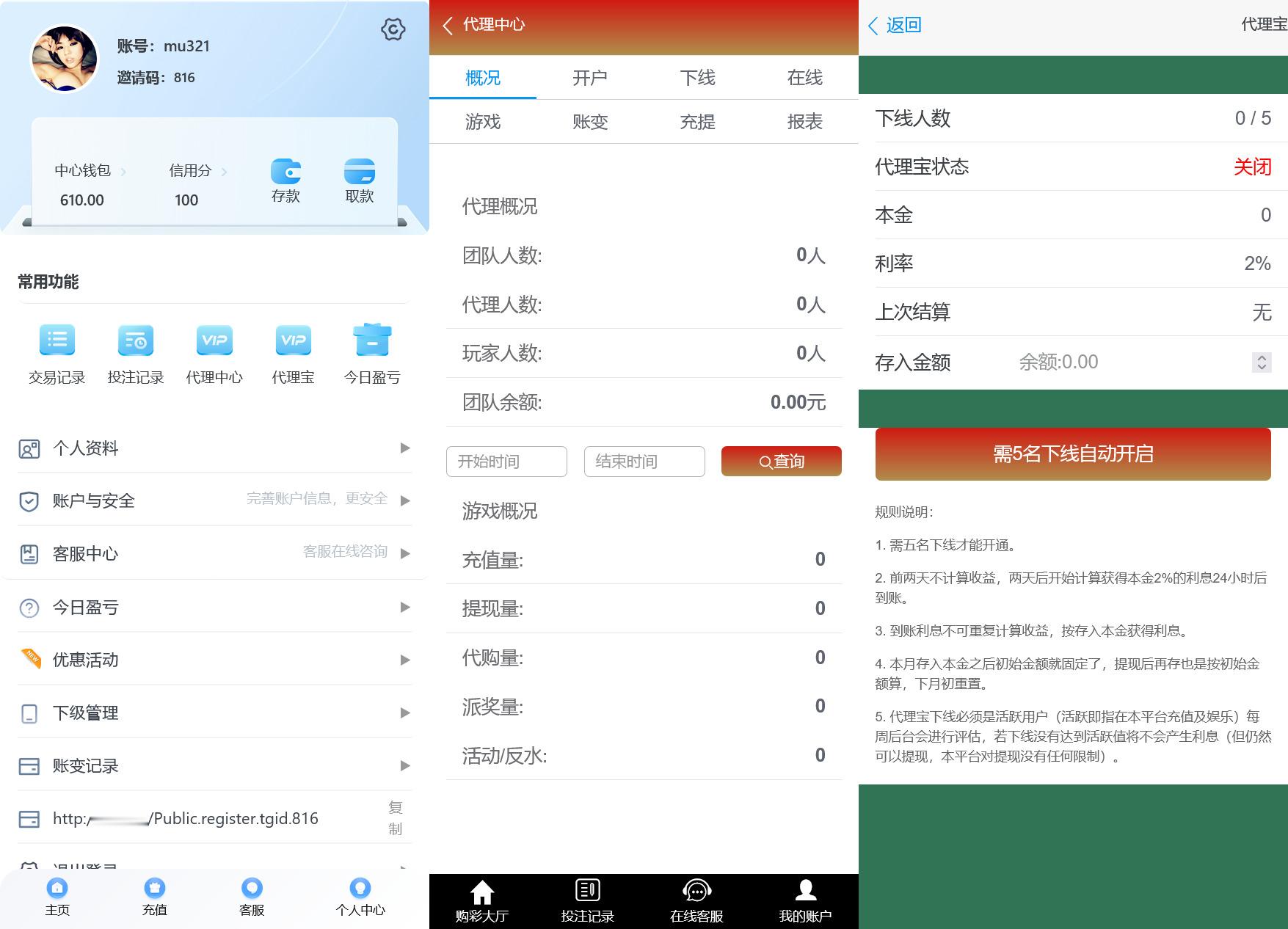
Task: Open the 今日盈亏 icon
Action: coord(371,352)
